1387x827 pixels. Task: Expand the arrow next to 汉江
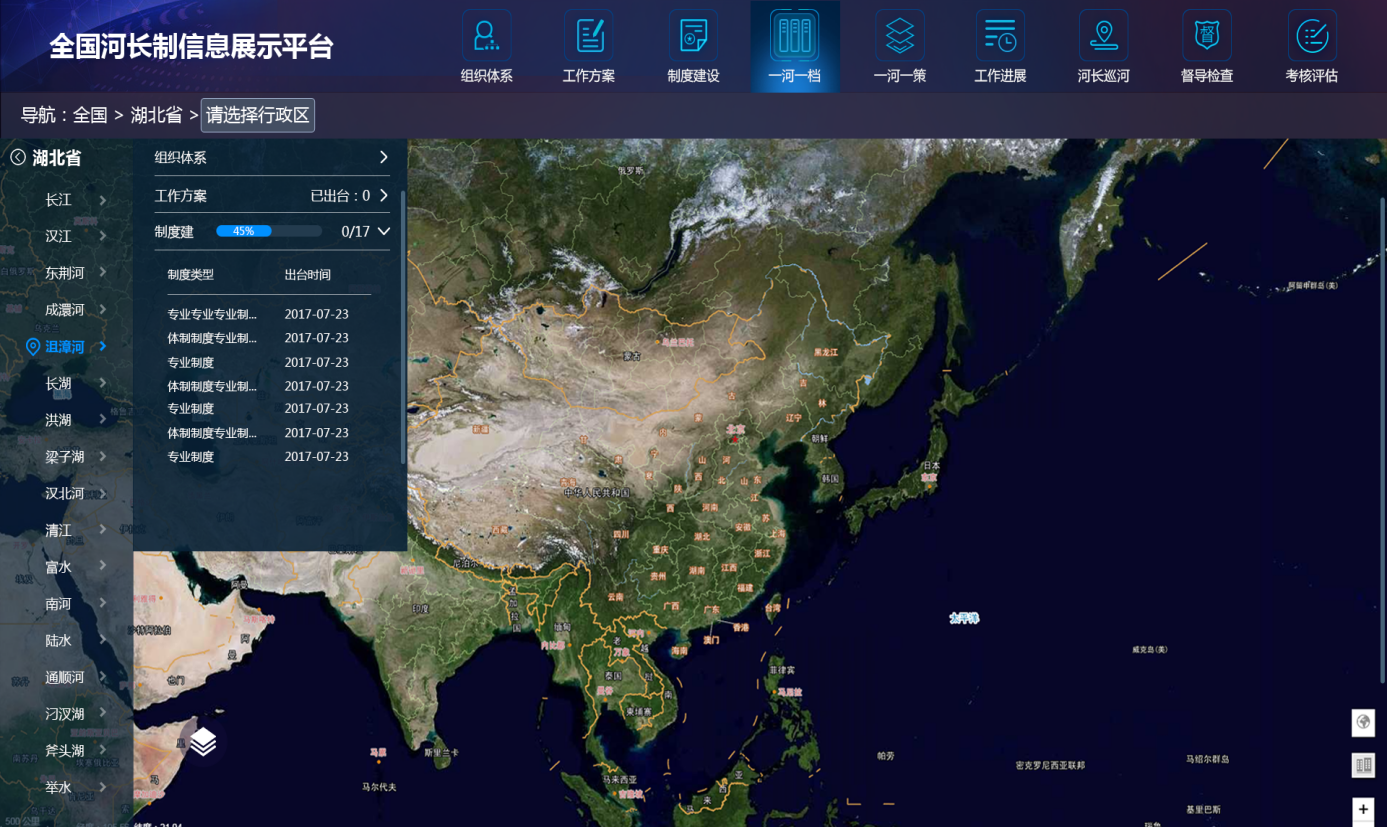(102, 236)
